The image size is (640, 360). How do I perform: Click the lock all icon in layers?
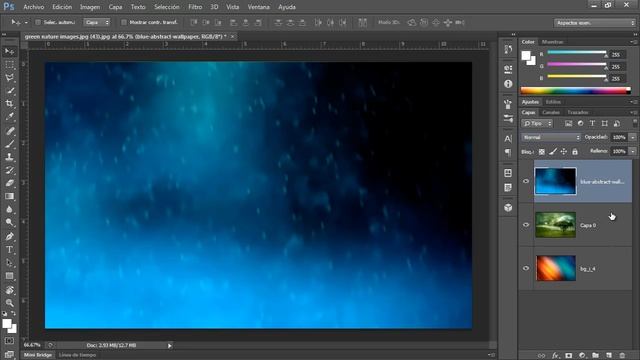click(575, 151)
